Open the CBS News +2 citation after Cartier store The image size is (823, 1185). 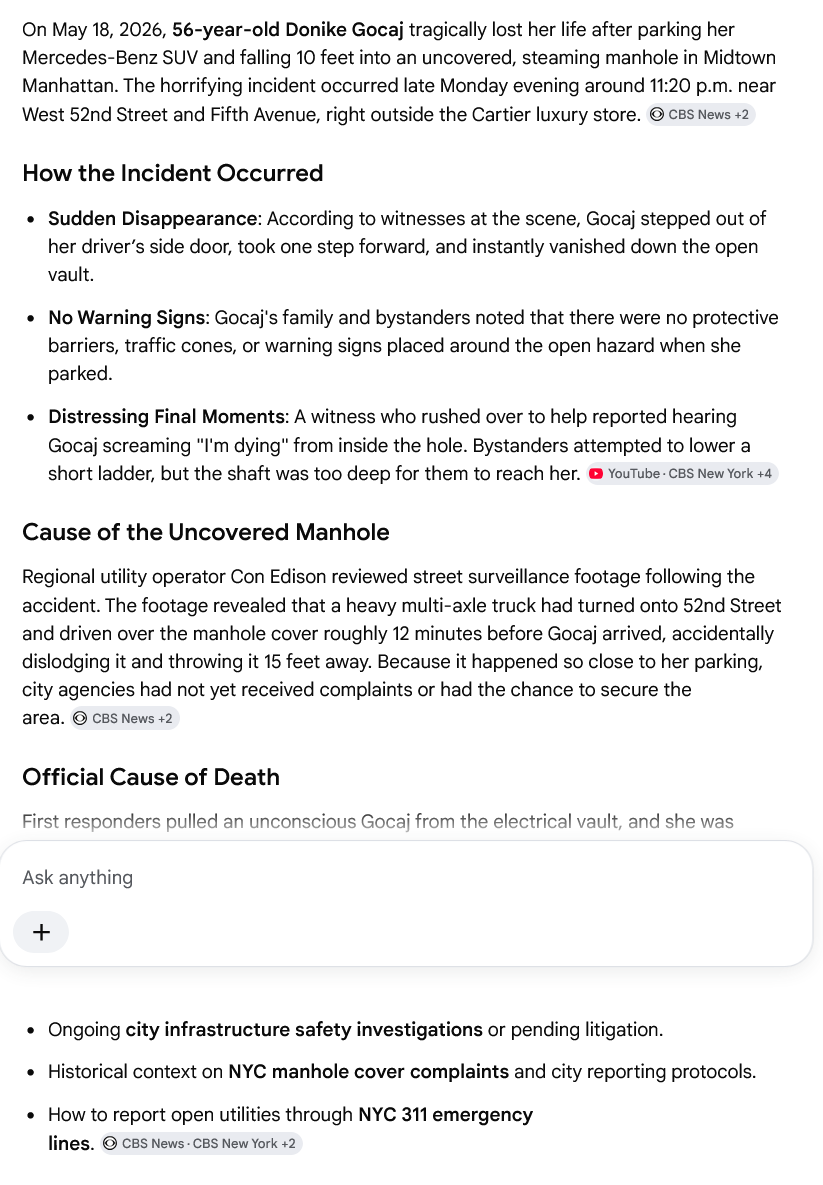tap(701, 115)
